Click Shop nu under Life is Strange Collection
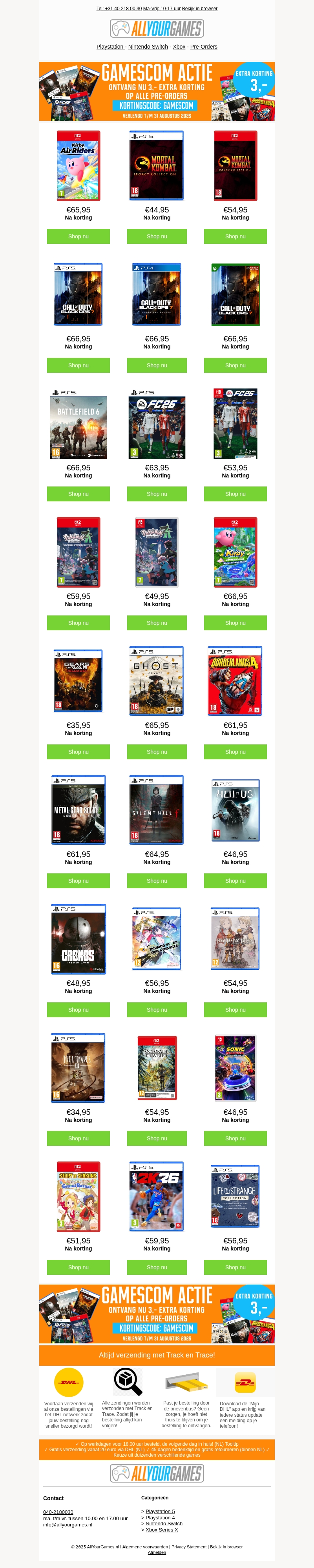314x1568 pixels. click(x=235, y=1267)
